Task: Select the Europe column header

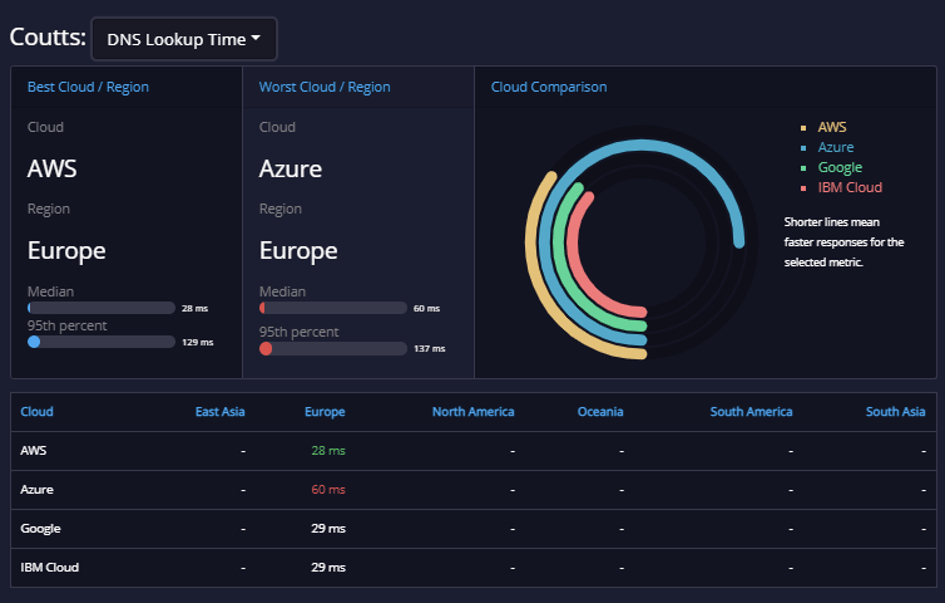Action: (324, 411)
